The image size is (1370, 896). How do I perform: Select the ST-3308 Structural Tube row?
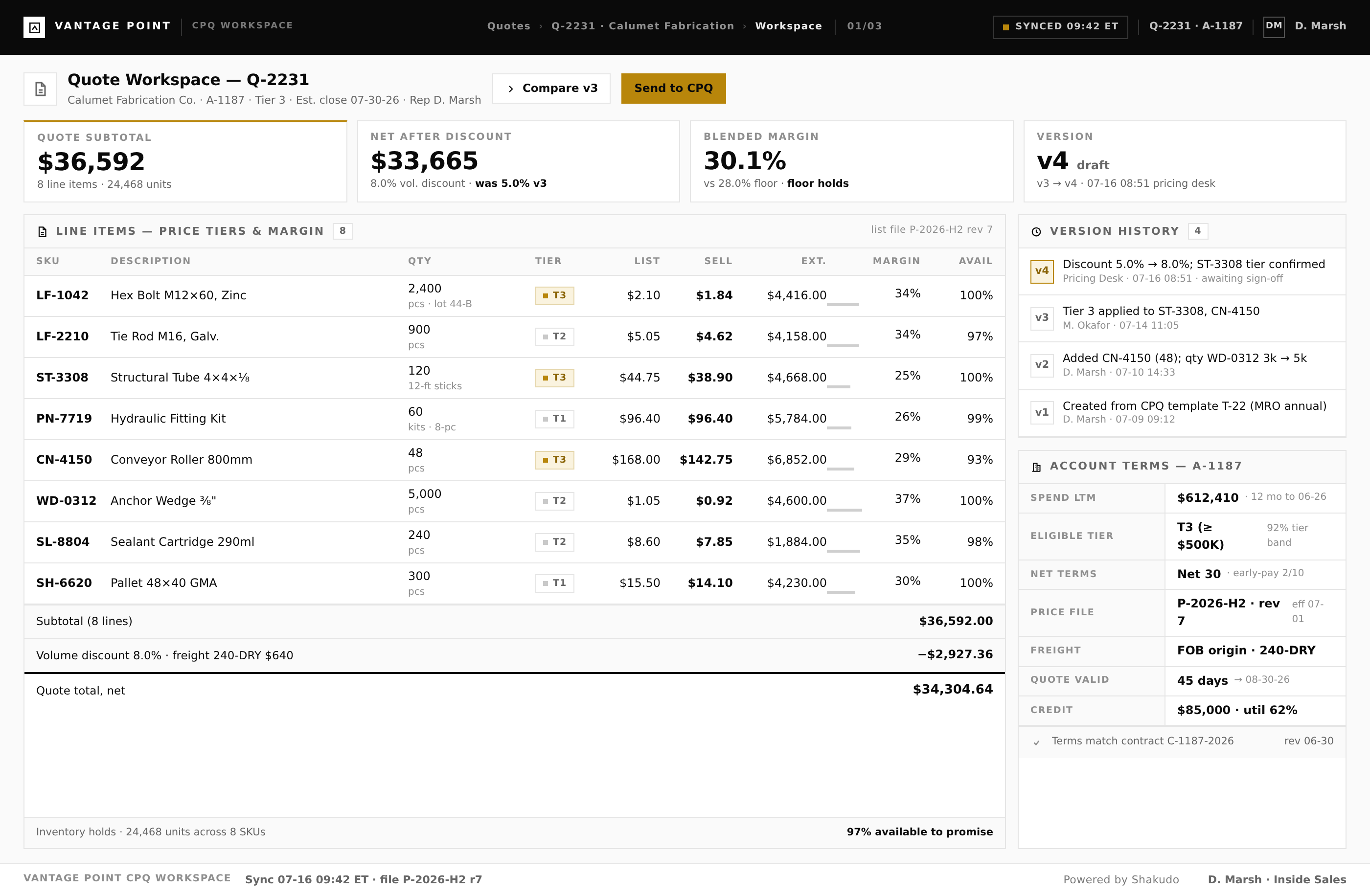[x=514, y=378]
